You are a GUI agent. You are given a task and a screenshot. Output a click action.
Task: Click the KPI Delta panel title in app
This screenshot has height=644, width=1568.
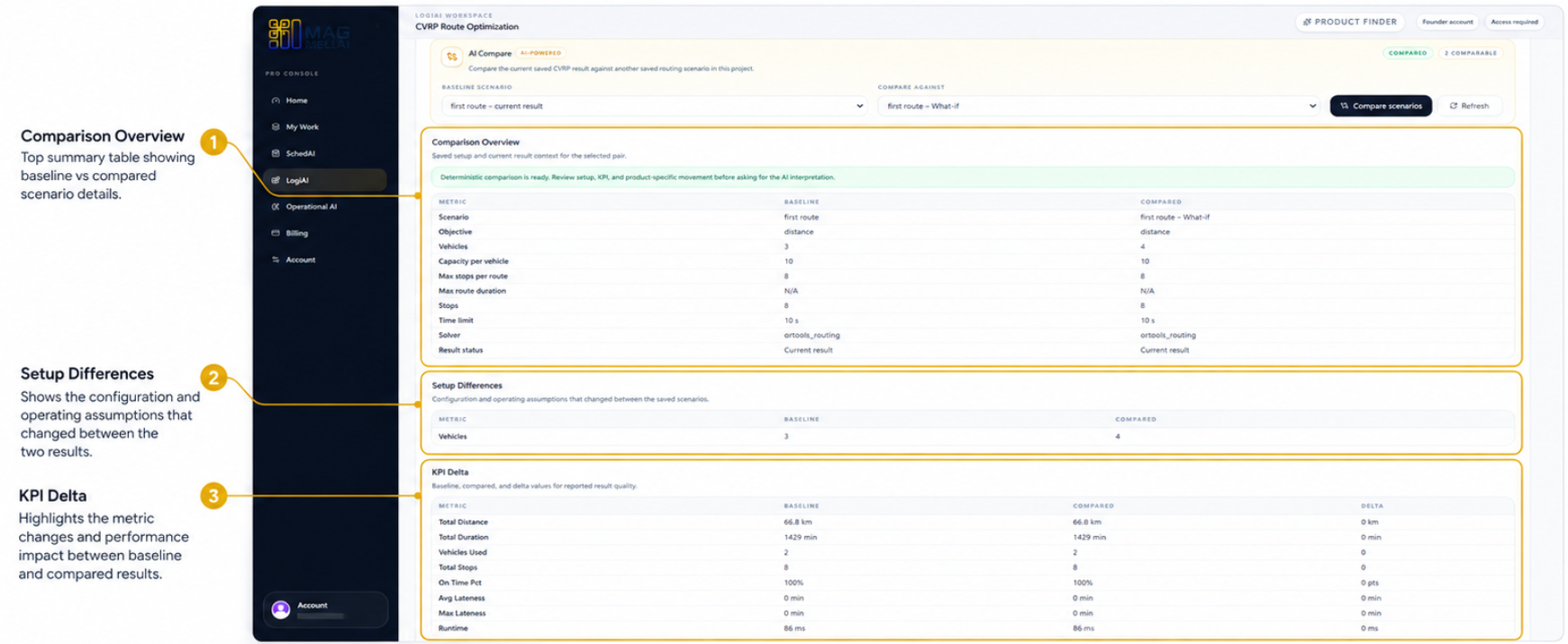(x=449, y=472)
